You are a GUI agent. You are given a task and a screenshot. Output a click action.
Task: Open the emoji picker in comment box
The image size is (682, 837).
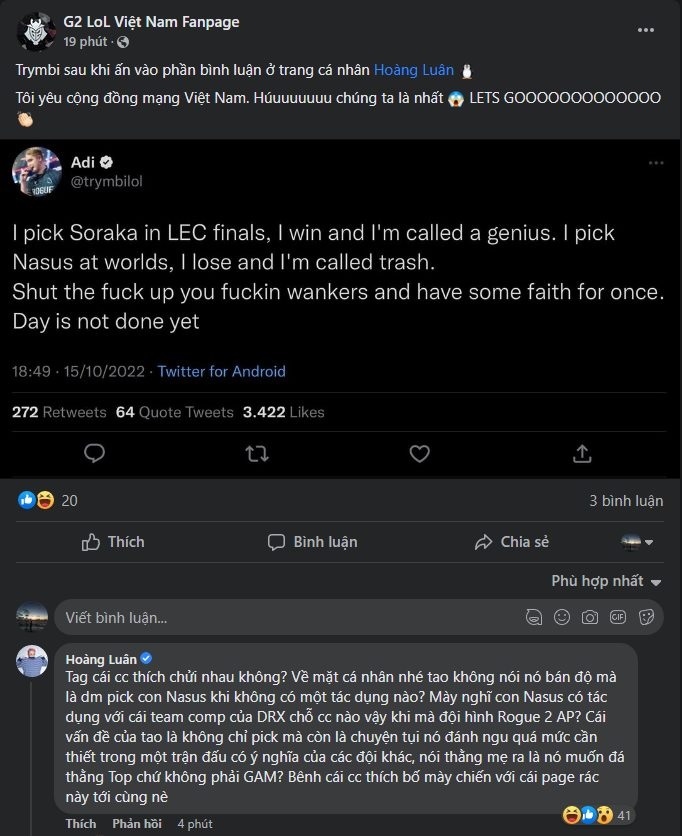pyautogui.click(x=562, y=617)
